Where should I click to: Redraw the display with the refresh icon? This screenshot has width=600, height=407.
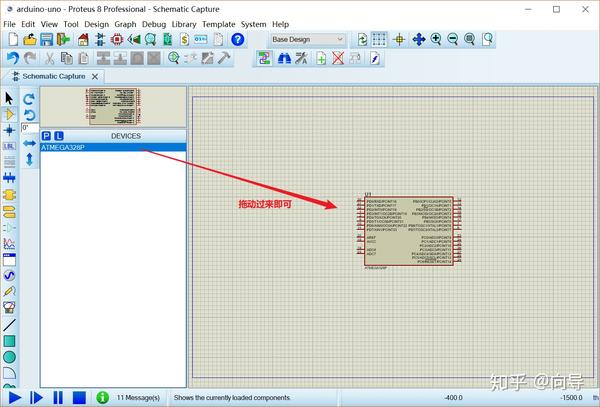coord(362,39)
